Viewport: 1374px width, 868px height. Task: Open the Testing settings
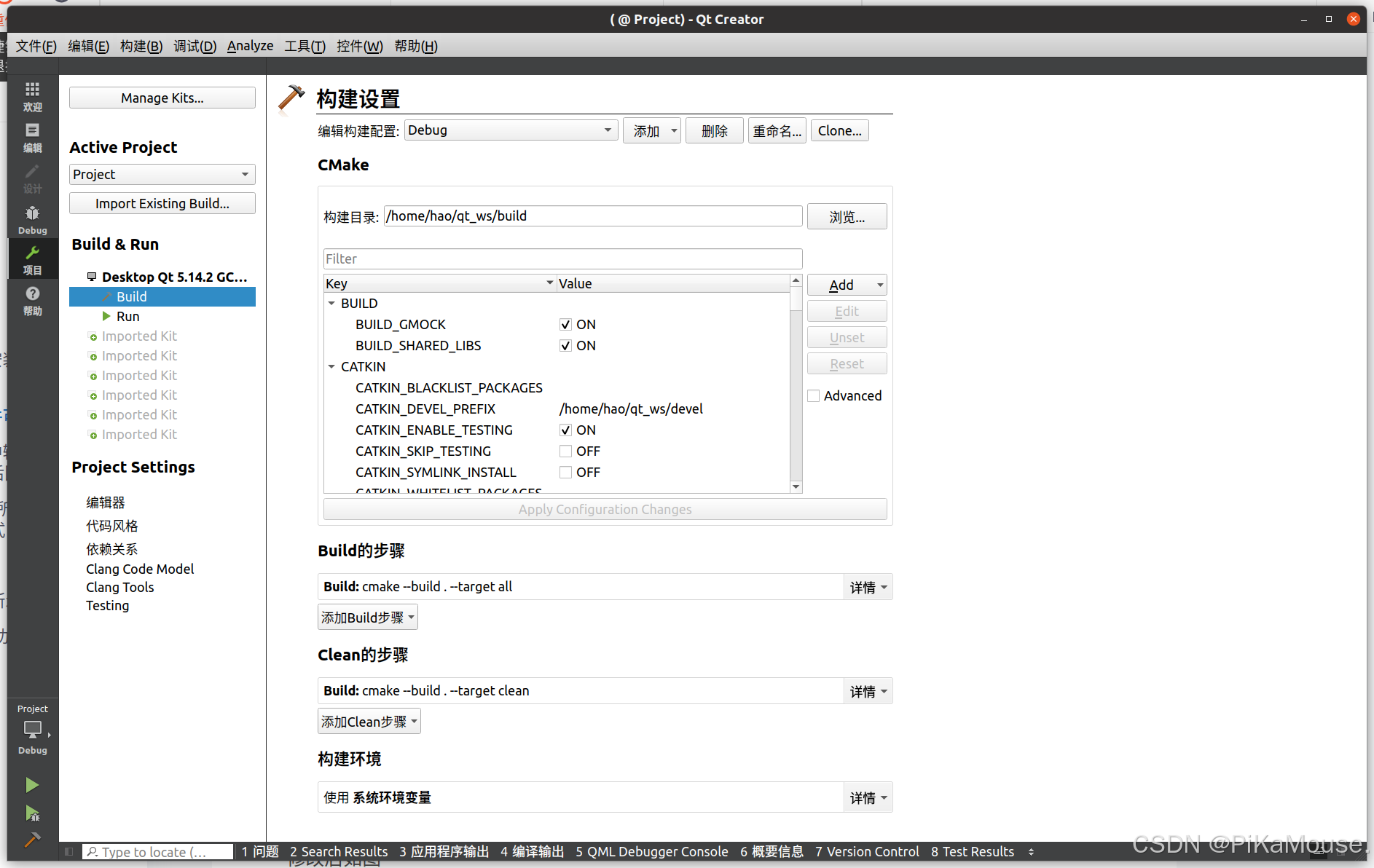pos(108,605)
